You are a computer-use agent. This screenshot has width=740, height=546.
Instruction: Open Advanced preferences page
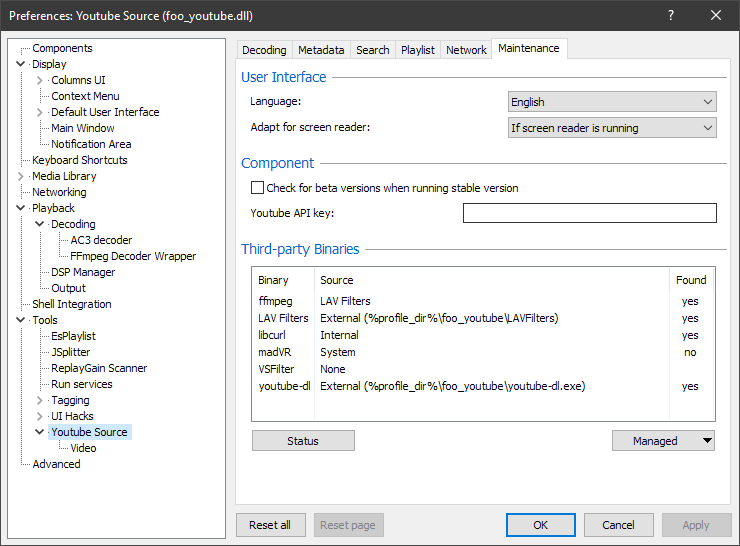[x=56, y=464]
